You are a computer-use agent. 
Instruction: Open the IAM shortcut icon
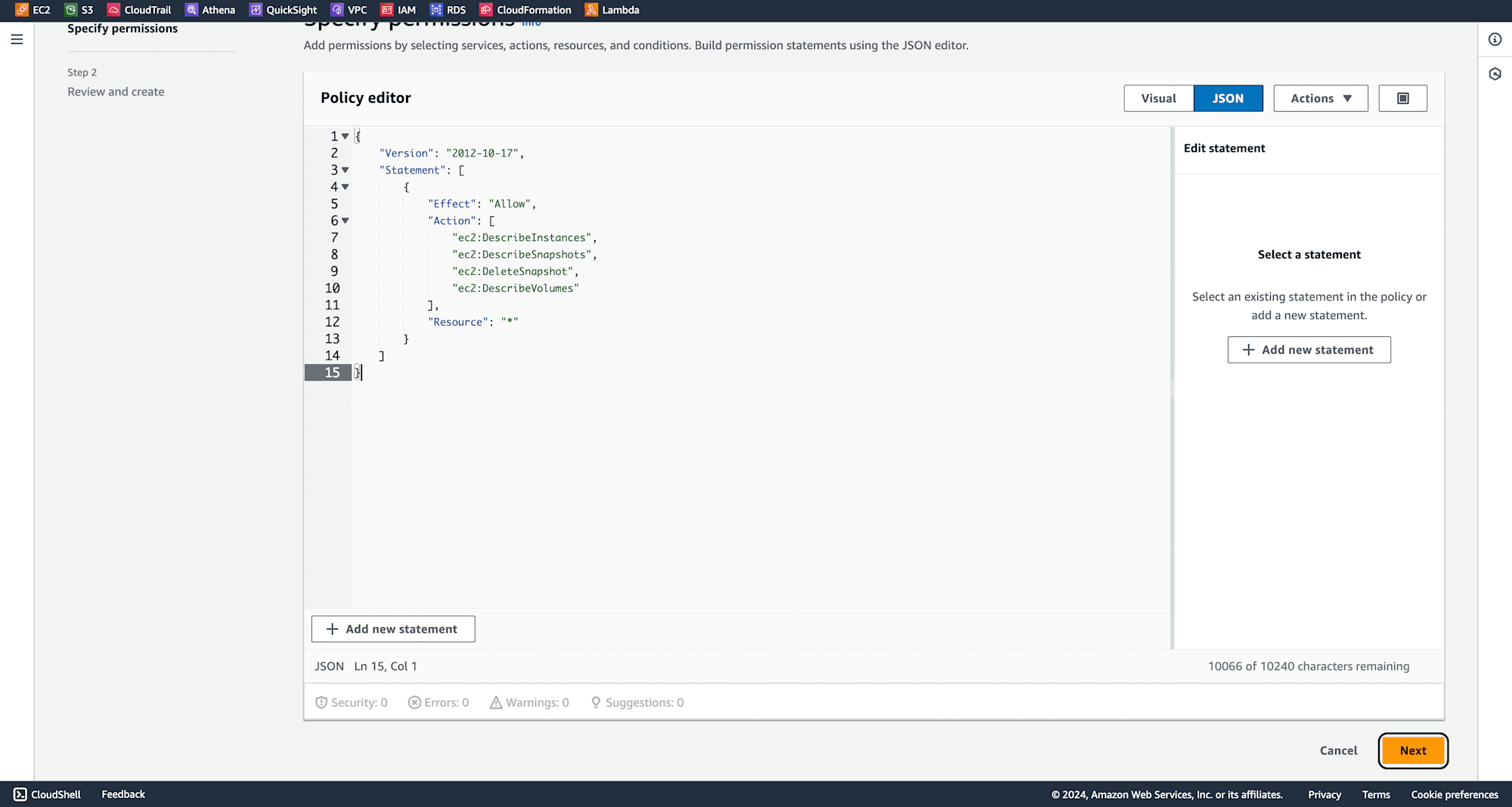tap(387, 10)
